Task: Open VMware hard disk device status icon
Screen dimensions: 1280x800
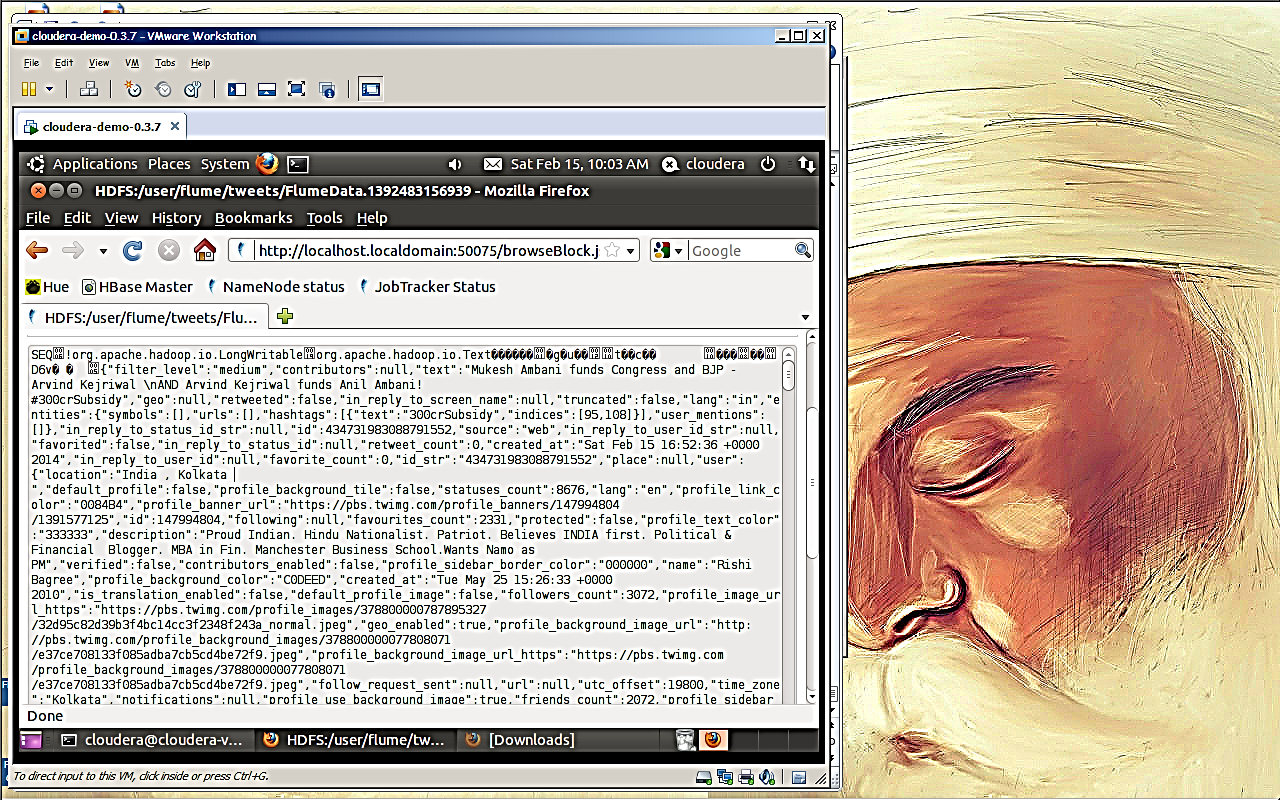Action: 704,777
